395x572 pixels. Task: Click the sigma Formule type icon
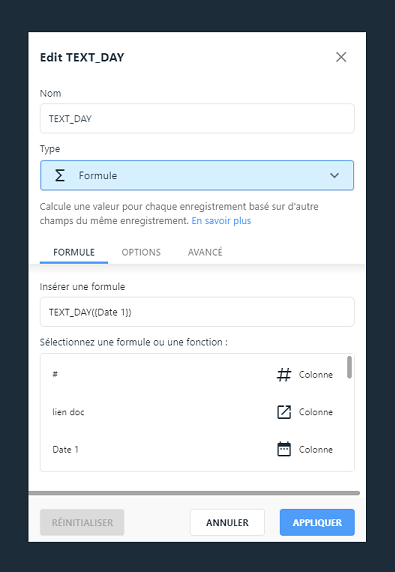click(x=60, y=175)
